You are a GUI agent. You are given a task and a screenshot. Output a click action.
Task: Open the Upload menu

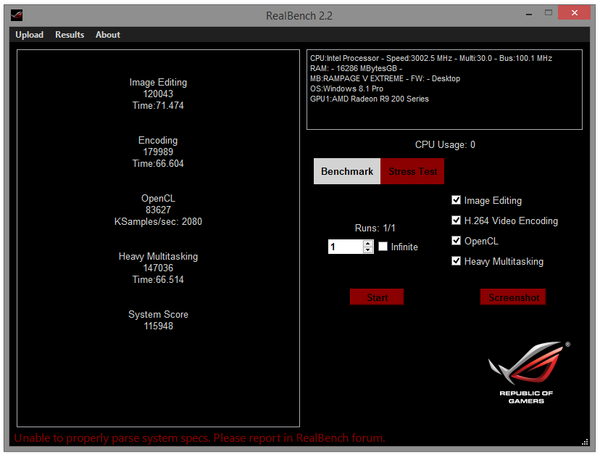click(29, 35)
